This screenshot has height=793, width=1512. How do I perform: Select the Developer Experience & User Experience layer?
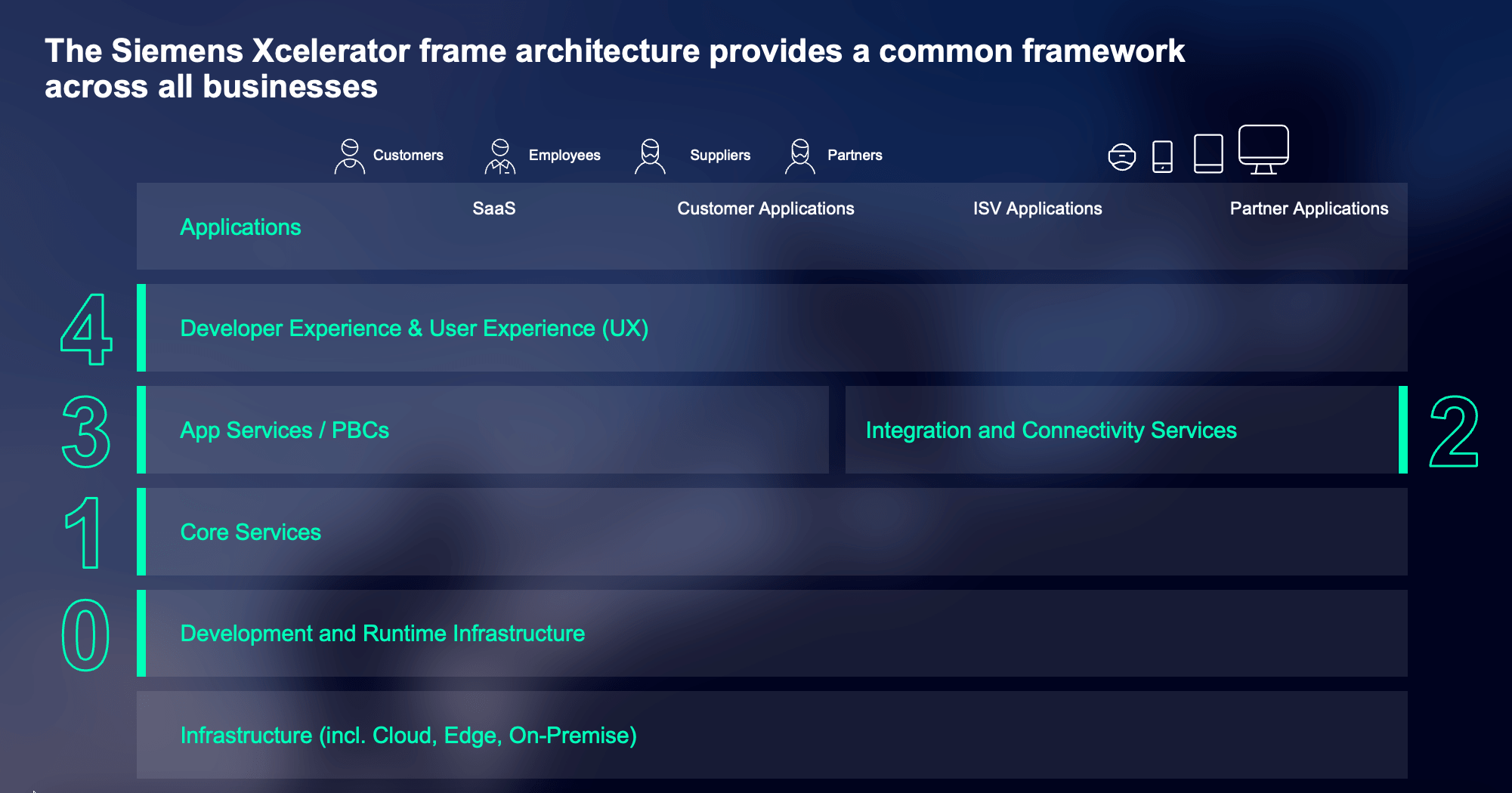click(772, 328)
